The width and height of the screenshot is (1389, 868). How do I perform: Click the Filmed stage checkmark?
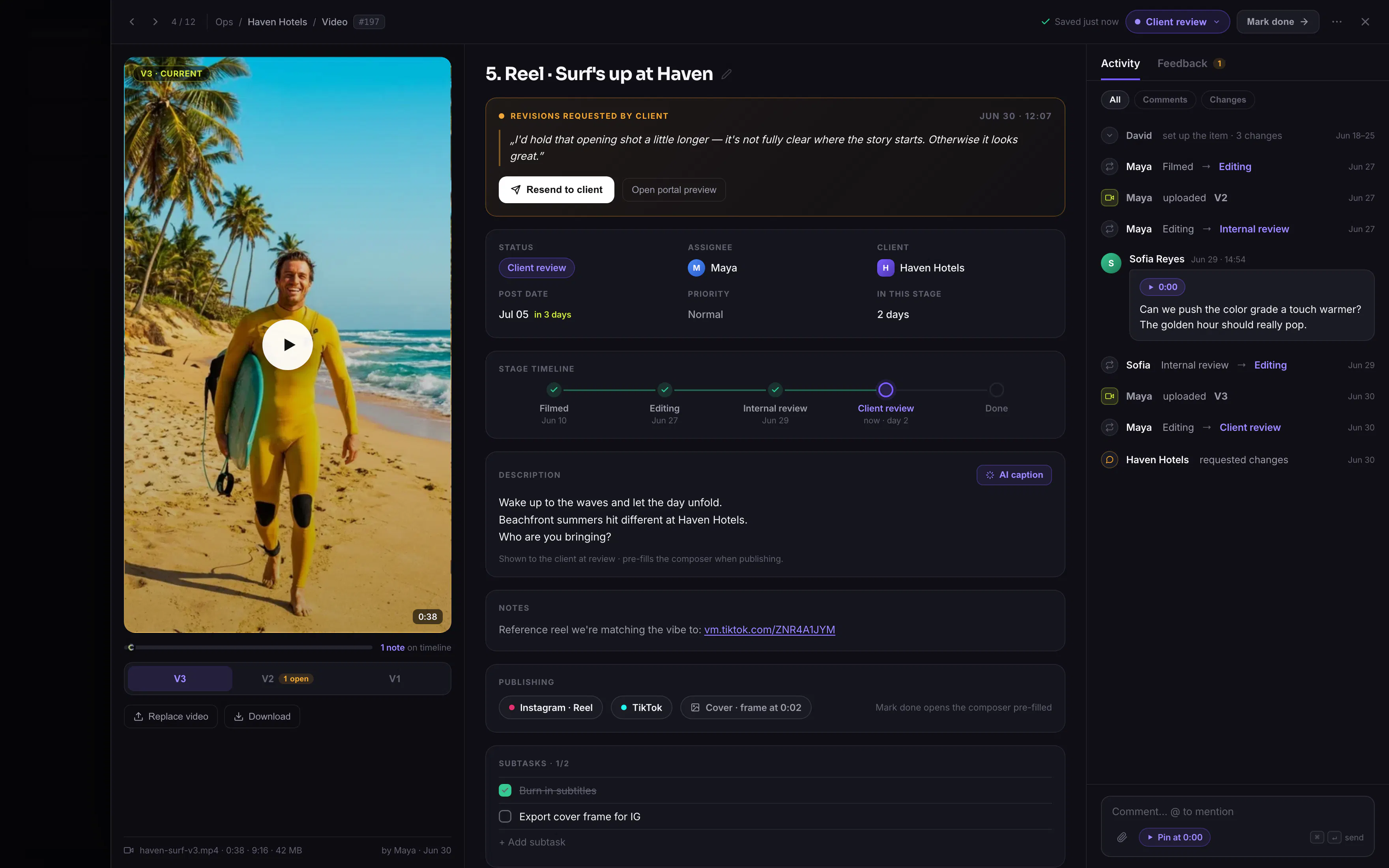point(554,390)
